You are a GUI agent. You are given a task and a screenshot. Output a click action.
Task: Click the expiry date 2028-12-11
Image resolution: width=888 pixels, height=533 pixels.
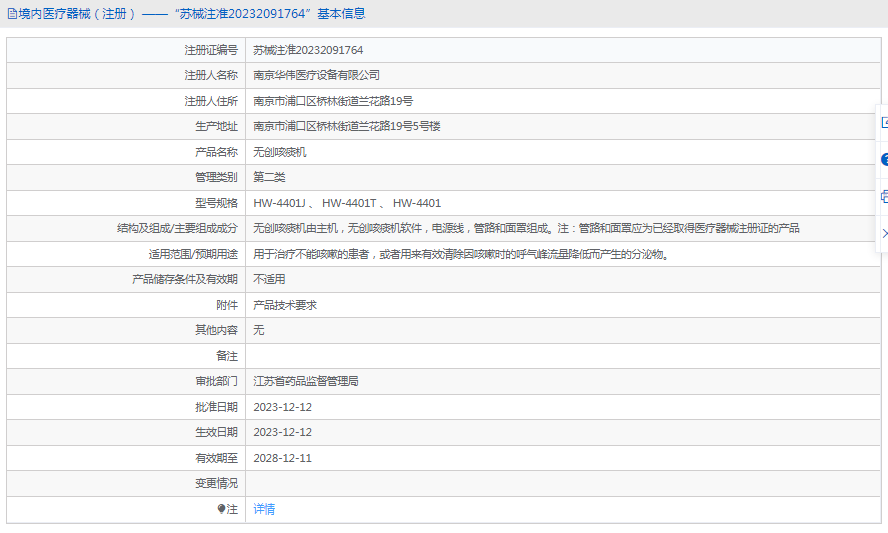coord(283,458)
